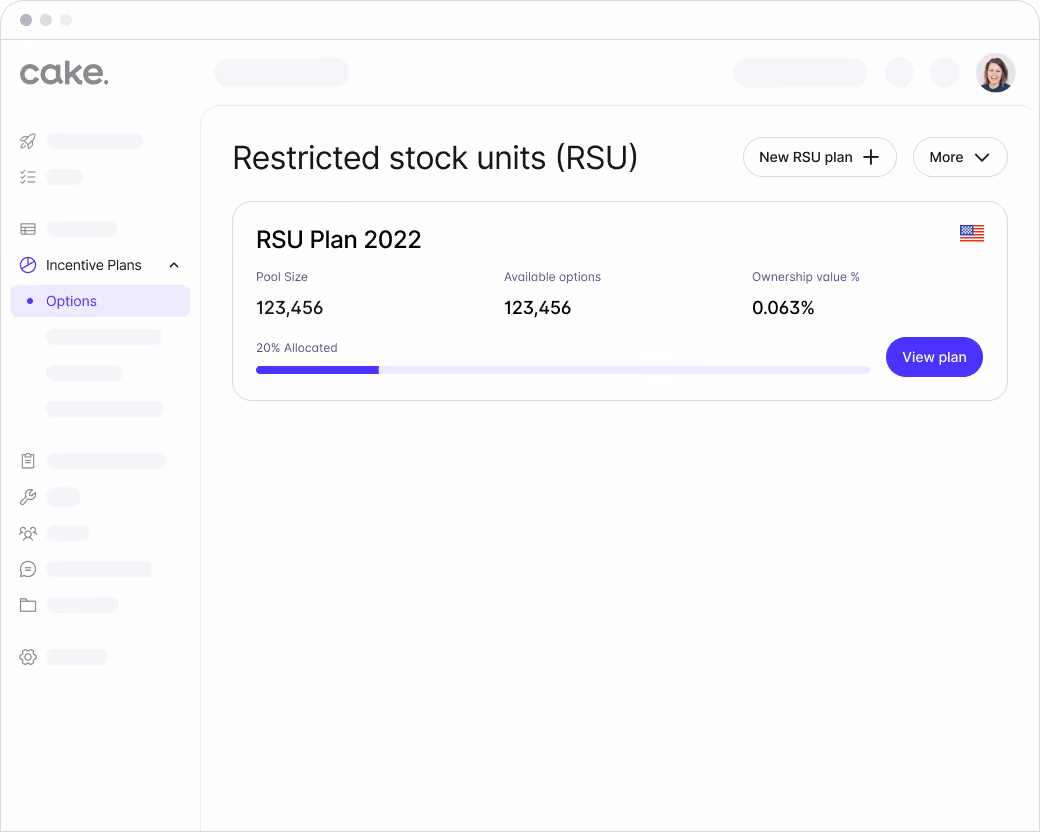Click the 20% Allocated progress bar
Image resolution: width=1040 pixels, height=832 pixels.
point(562,370)
